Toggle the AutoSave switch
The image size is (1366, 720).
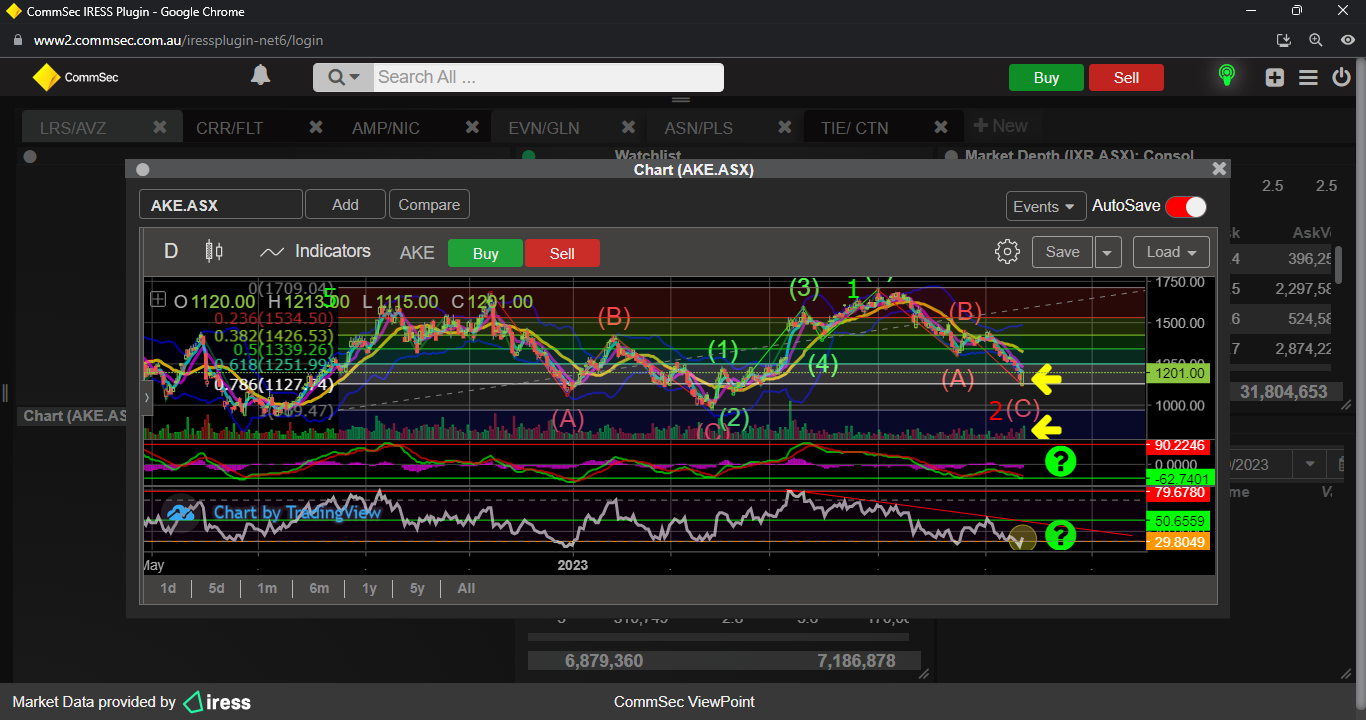tap(1186, 206)
